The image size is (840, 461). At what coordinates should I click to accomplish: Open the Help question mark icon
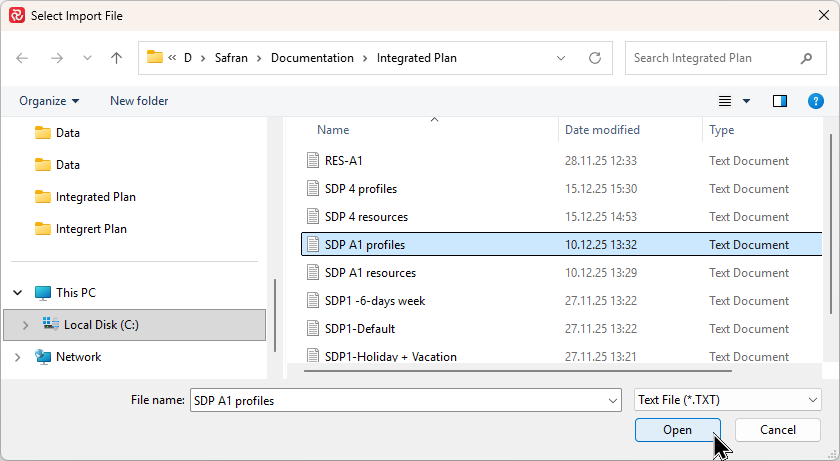click(x=815, y=101)
